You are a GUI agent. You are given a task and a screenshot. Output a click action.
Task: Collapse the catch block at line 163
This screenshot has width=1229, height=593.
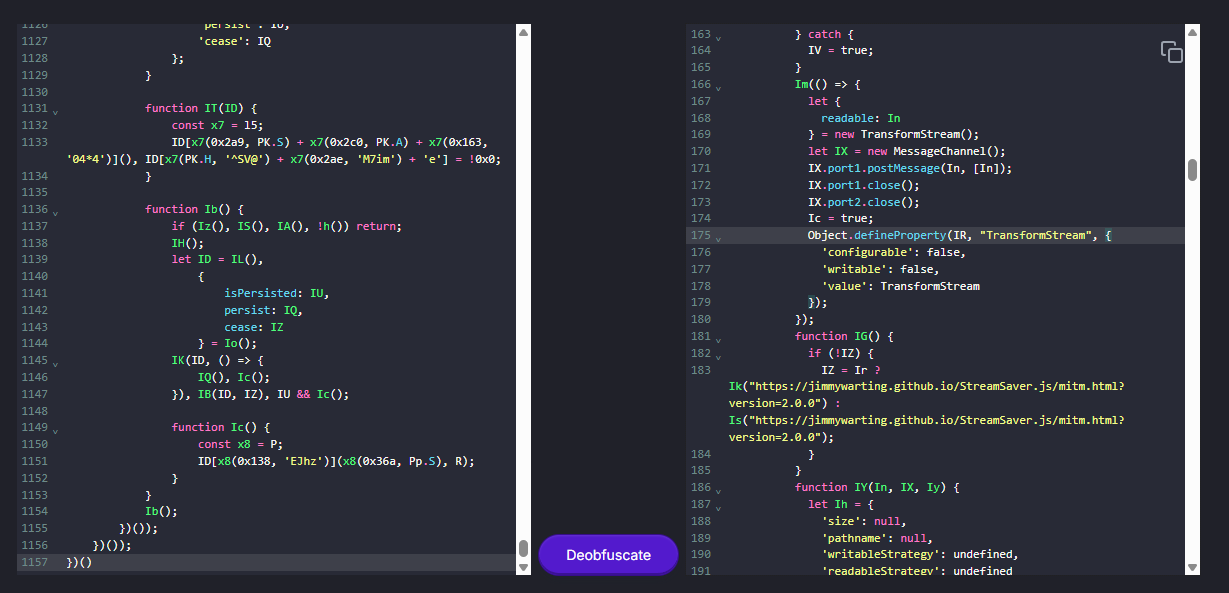(x=718, y=36)
